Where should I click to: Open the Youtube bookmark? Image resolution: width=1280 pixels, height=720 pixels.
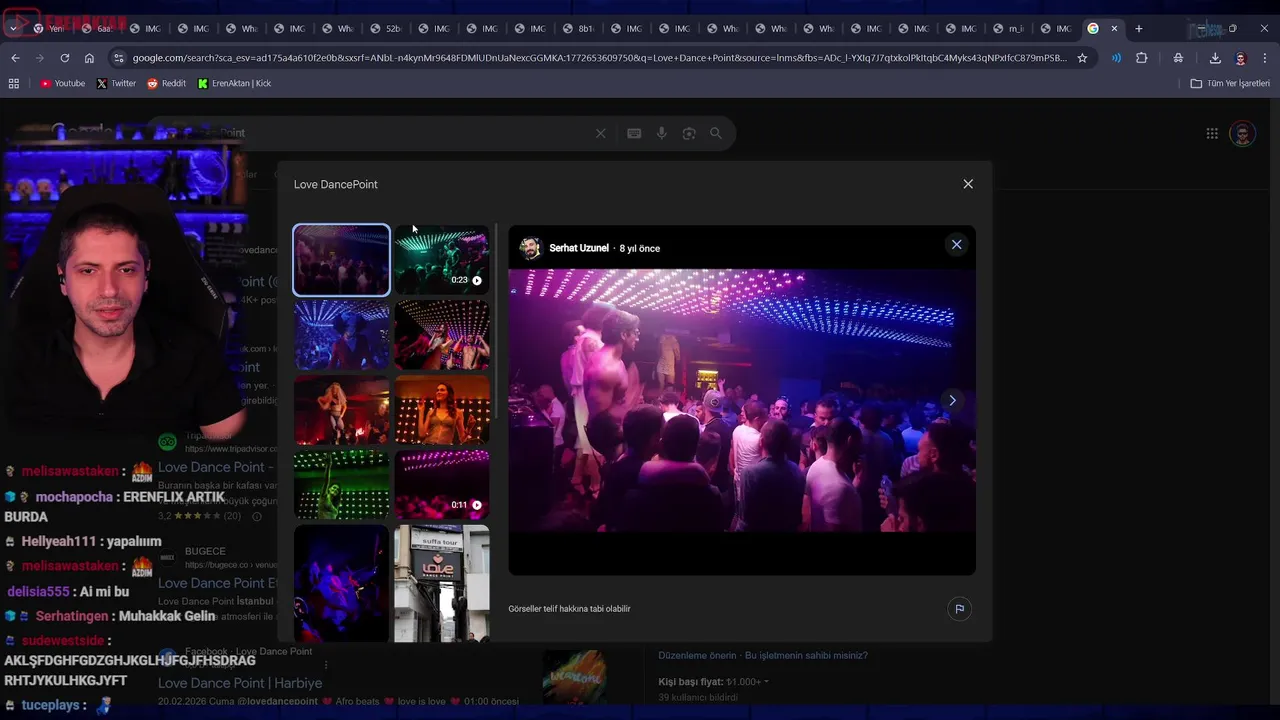coord(62,83)
